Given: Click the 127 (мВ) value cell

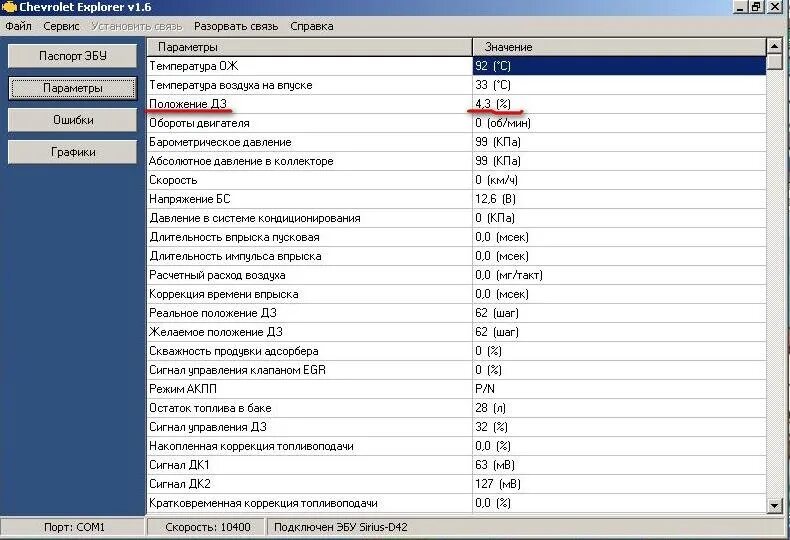Looking at the screenshot, I should [x=619, y=484].
